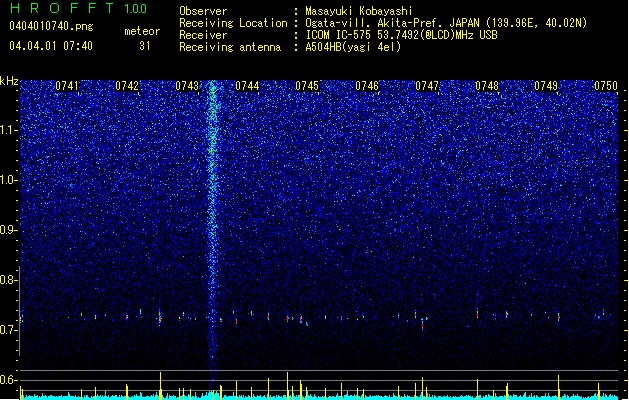Select the ICOM IC-575 receiver text
This screenshot has height=400, width=629.
401,35
